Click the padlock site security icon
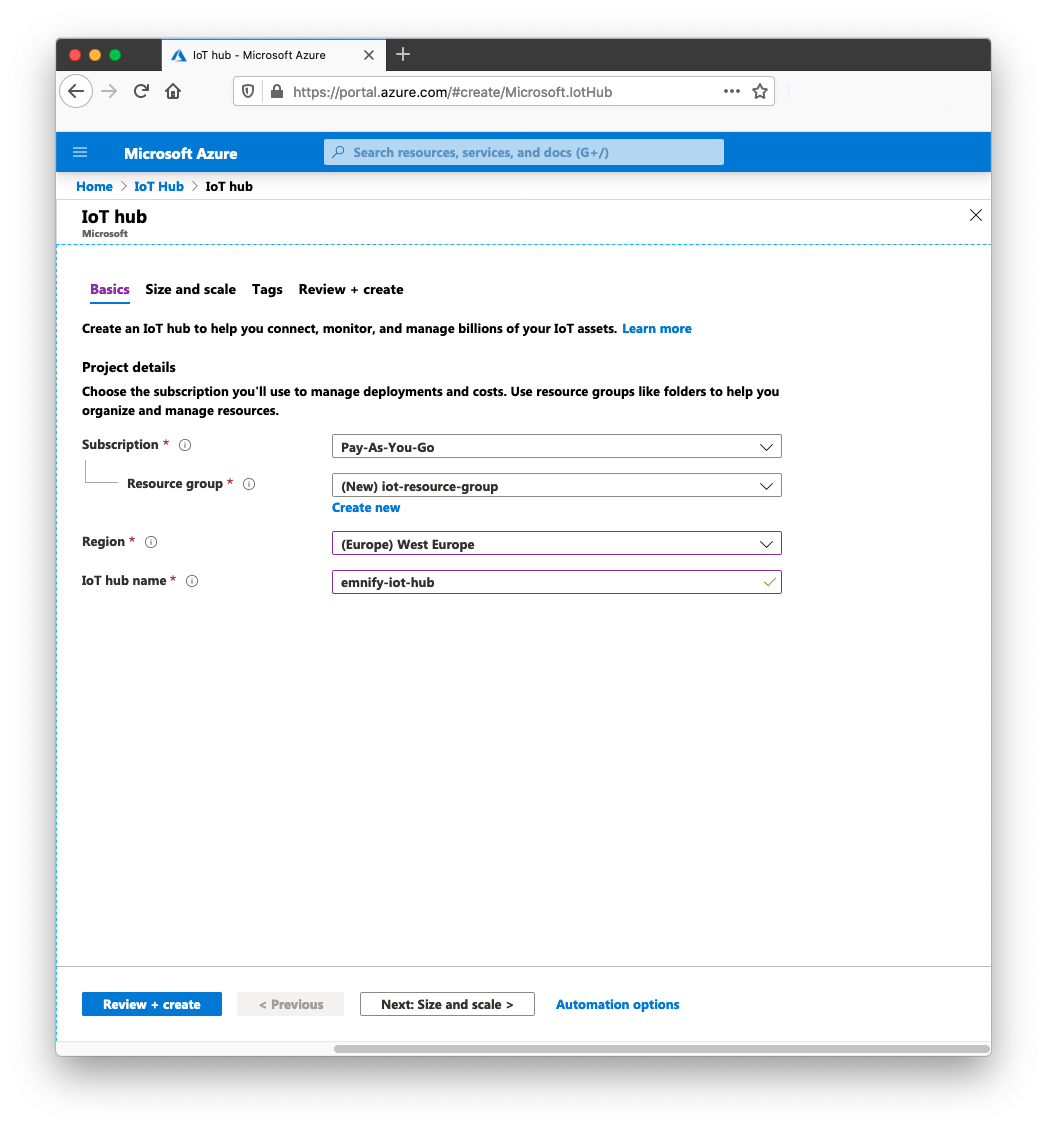Screen dimensions: 1047x1130 277,92
